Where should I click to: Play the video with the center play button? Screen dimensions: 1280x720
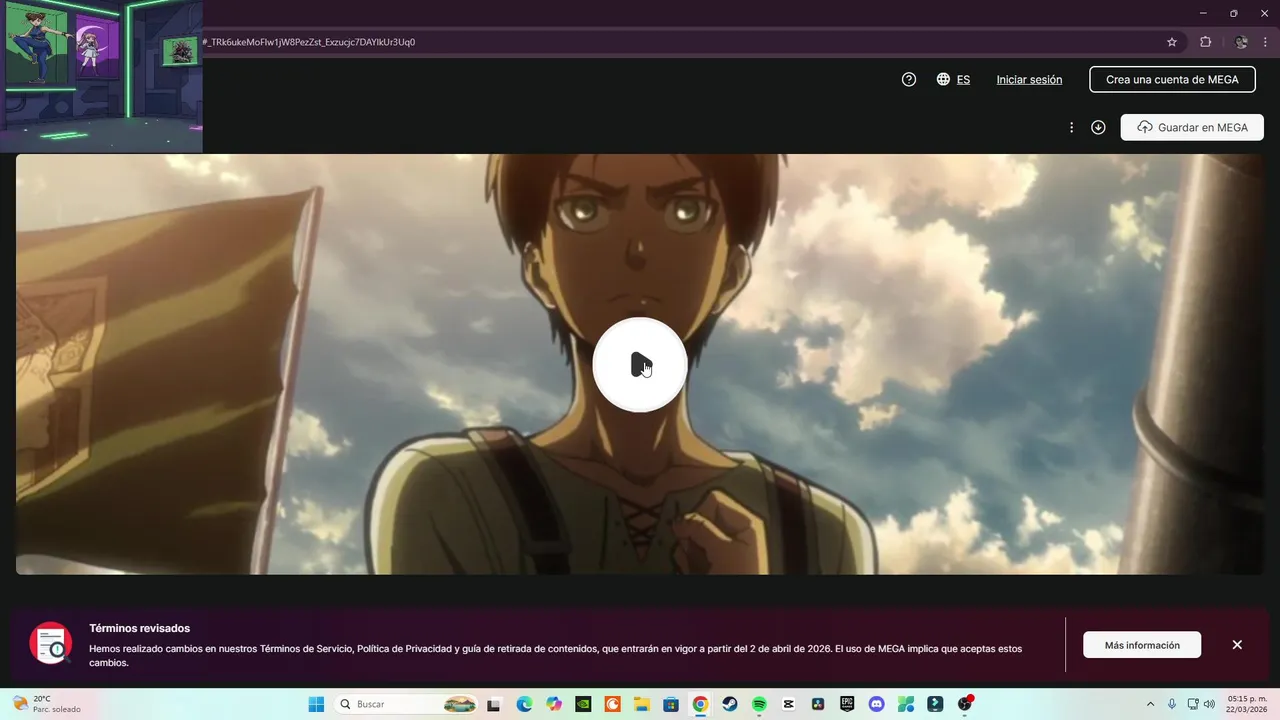[640, 365]
